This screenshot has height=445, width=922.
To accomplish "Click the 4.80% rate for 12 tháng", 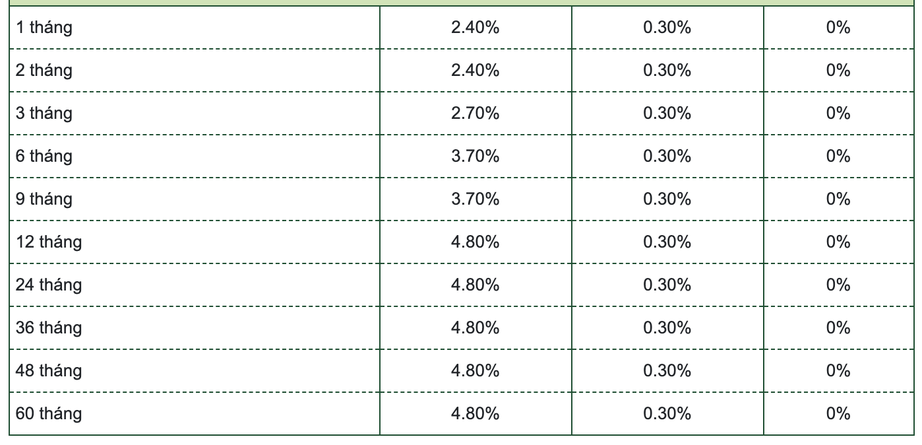I will 475,243.
